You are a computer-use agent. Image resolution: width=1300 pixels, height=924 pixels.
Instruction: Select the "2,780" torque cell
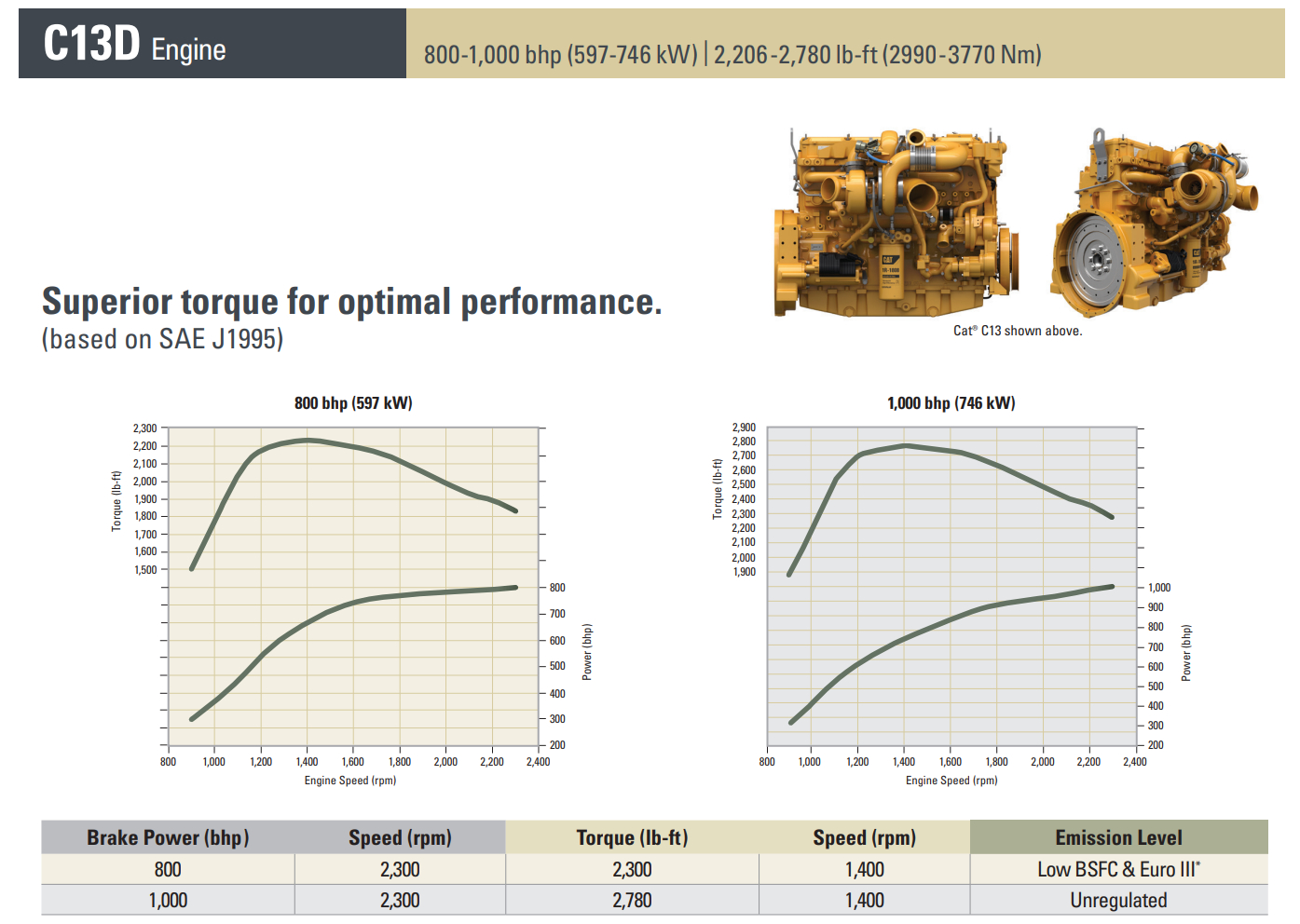(x=632, y=901)
